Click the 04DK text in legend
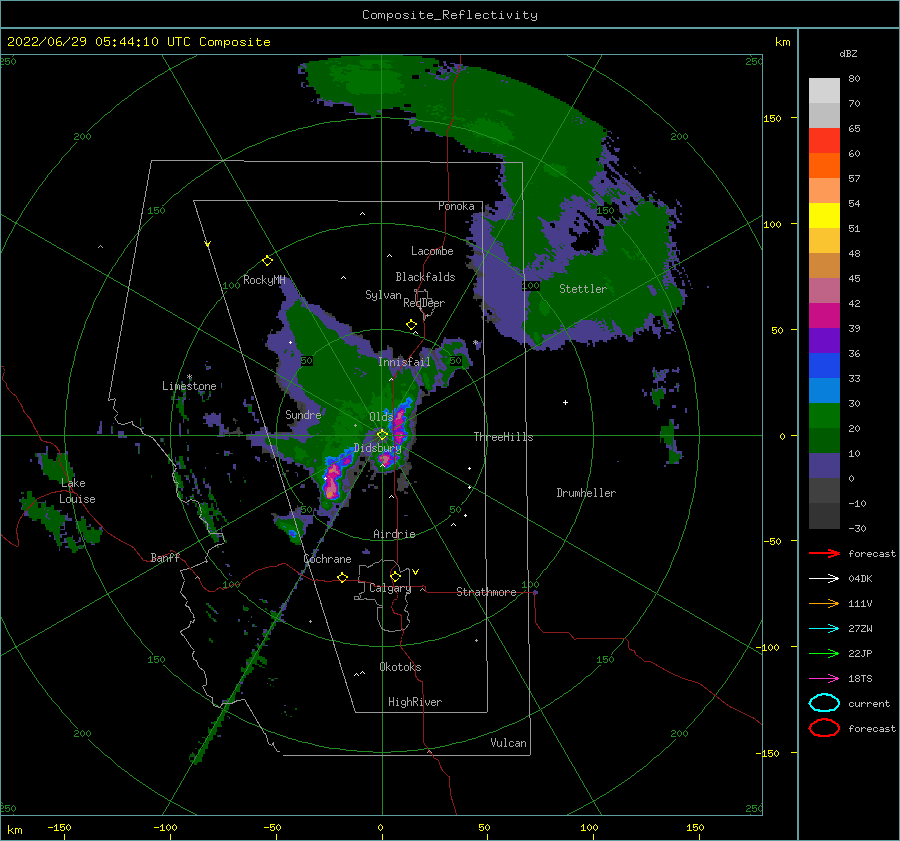900x841 pixels. [860, 579]
